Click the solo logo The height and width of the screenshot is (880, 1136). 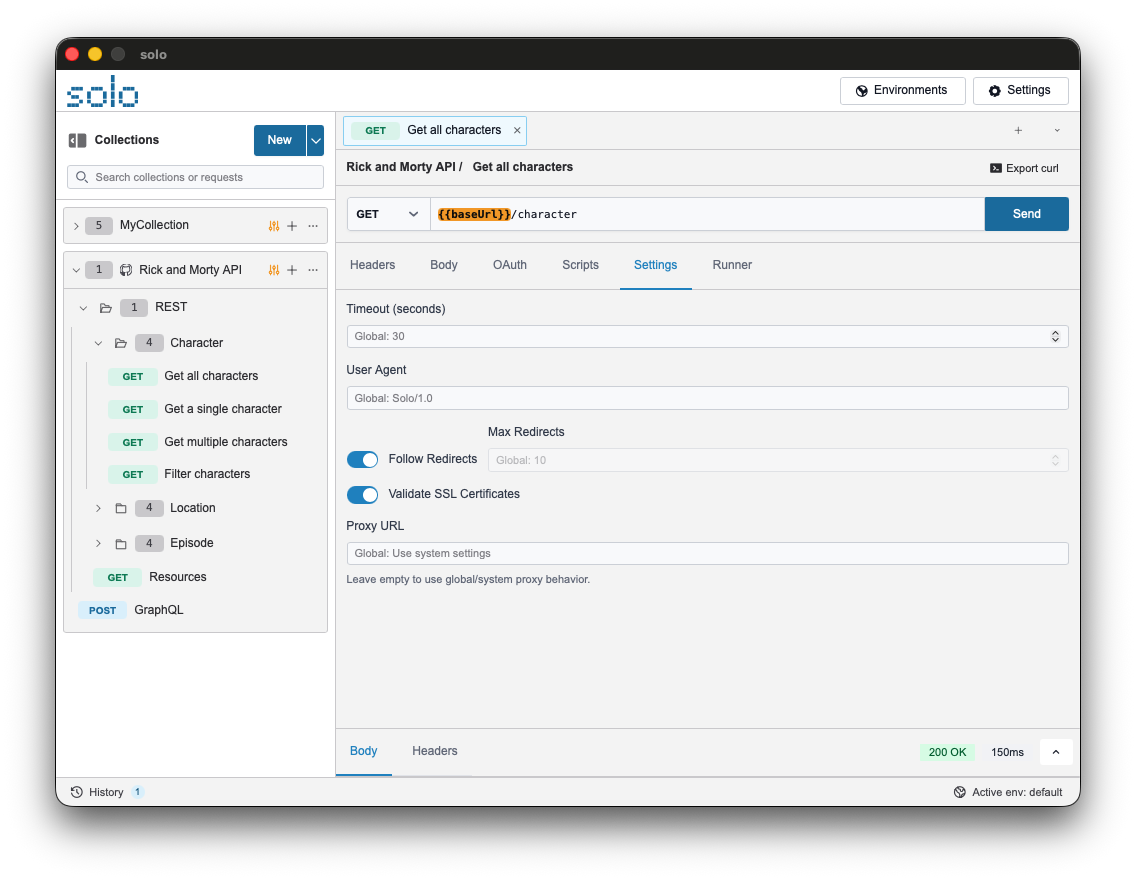pos(103,91)
